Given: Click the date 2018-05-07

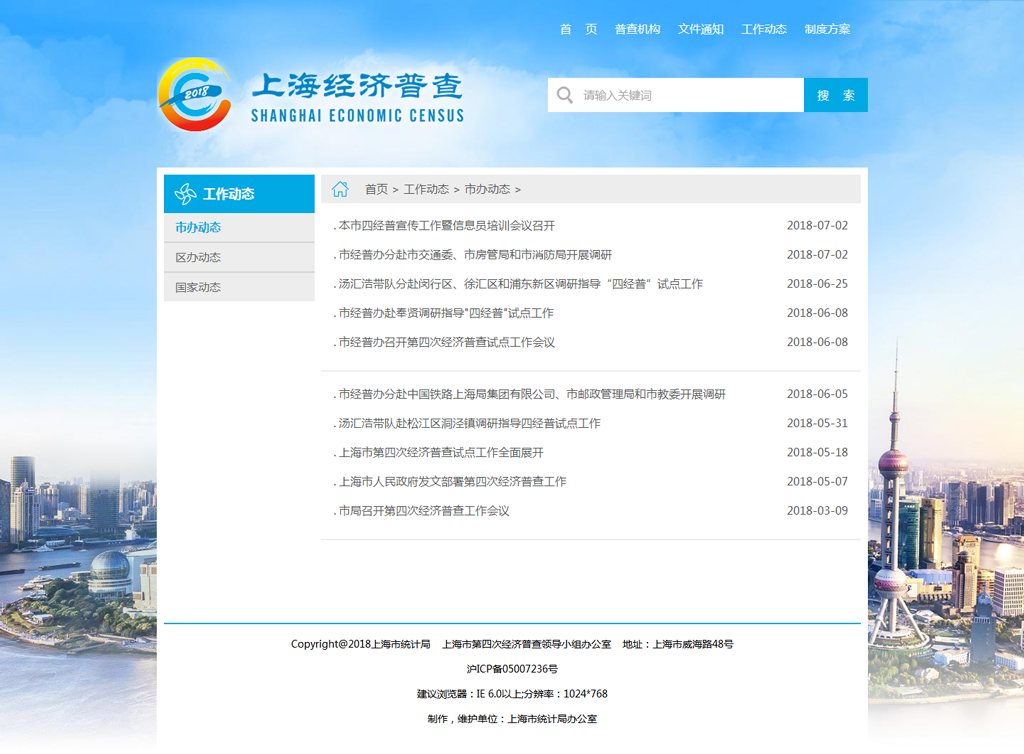Looking at the screenshot, I should 817,482.
